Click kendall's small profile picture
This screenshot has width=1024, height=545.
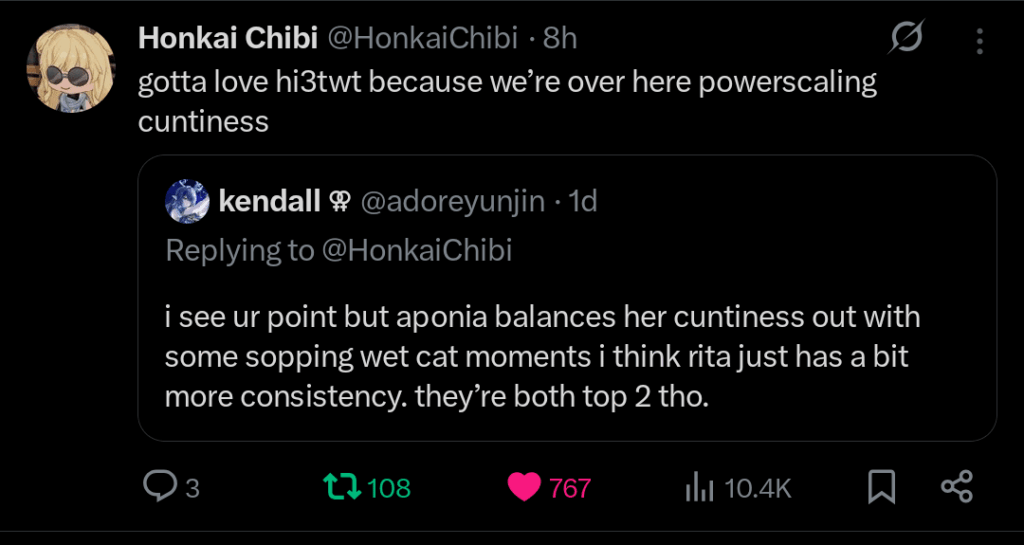pyautogui.click(x=187, y=201)
